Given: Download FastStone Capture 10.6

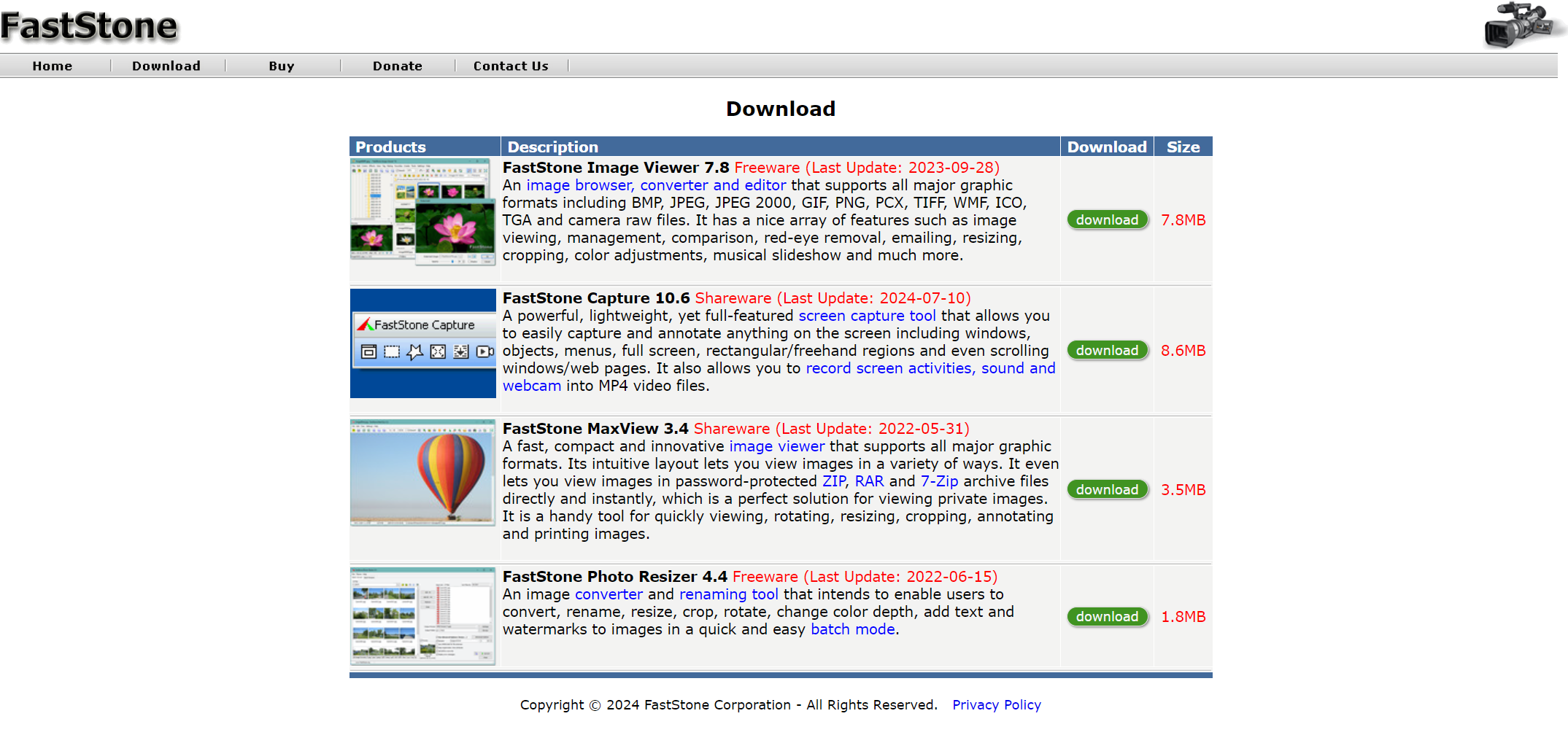Looking at the screenshot, I should (x=1107, y=350).
